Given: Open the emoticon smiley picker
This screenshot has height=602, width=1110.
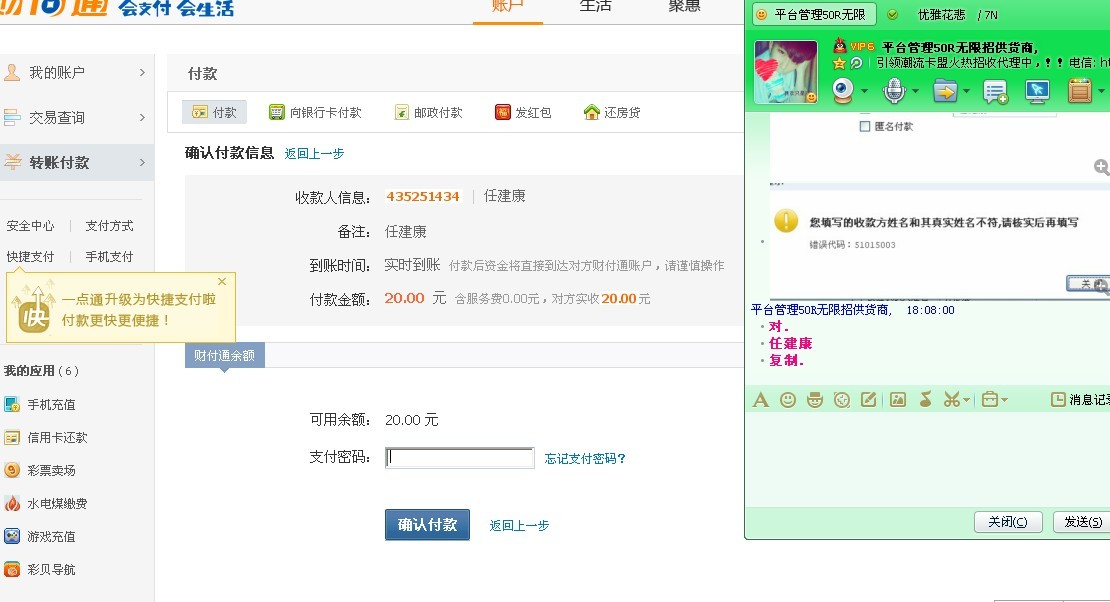Looking at the screenshot, I should click(788, 400).
